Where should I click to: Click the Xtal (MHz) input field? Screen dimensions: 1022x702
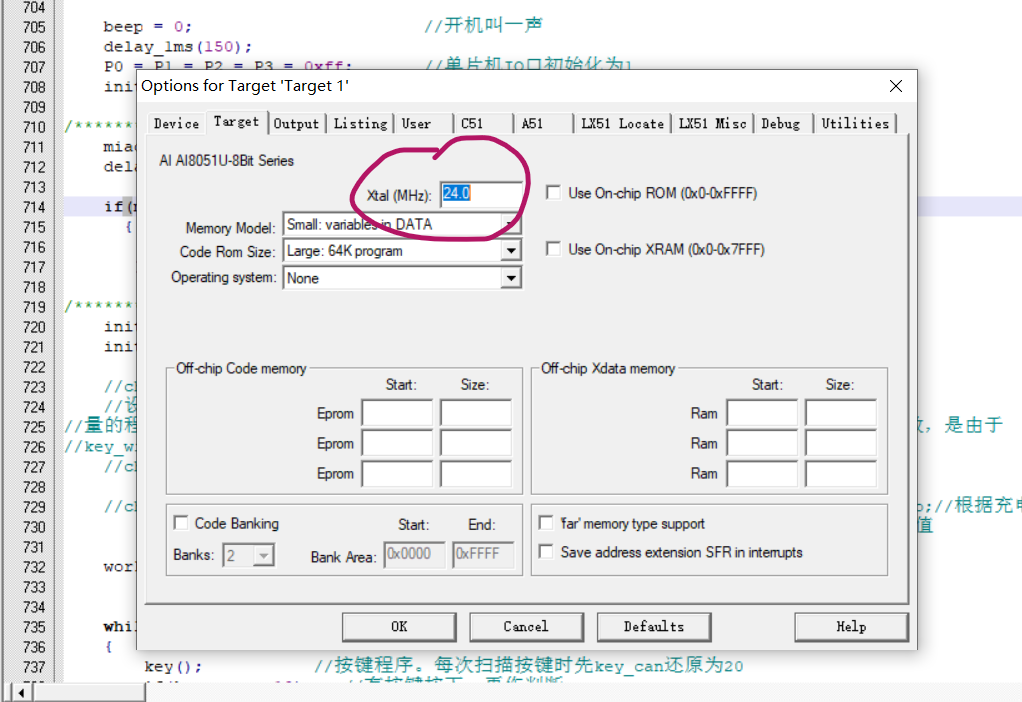tap(481, 194)
